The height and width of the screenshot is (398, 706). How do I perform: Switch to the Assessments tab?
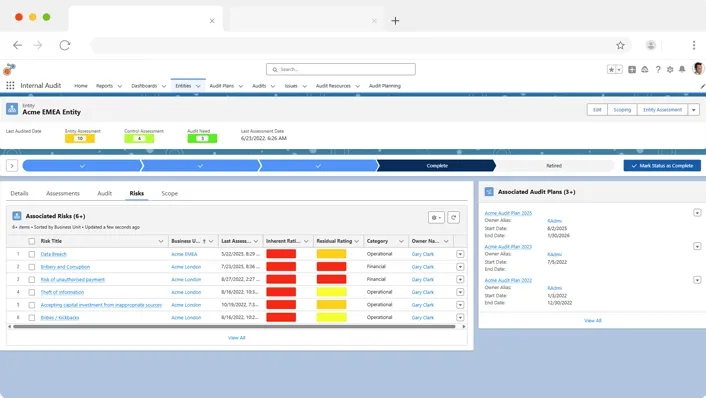63,193
